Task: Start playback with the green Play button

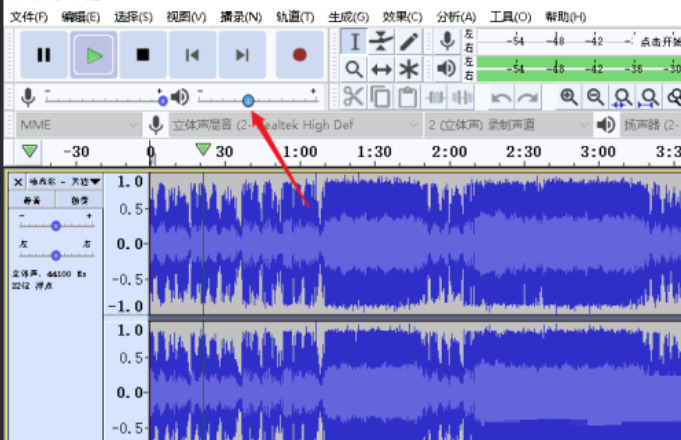Action: point(94,55)
